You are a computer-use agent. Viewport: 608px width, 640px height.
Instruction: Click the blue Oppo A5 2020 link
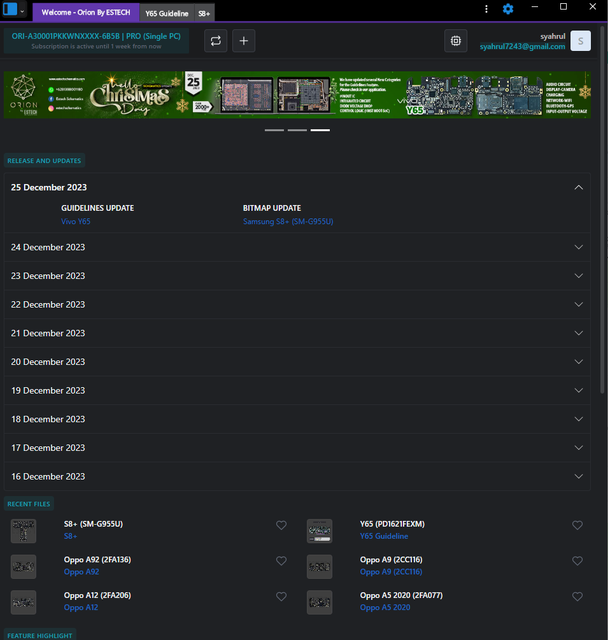(x=385, y=607)
